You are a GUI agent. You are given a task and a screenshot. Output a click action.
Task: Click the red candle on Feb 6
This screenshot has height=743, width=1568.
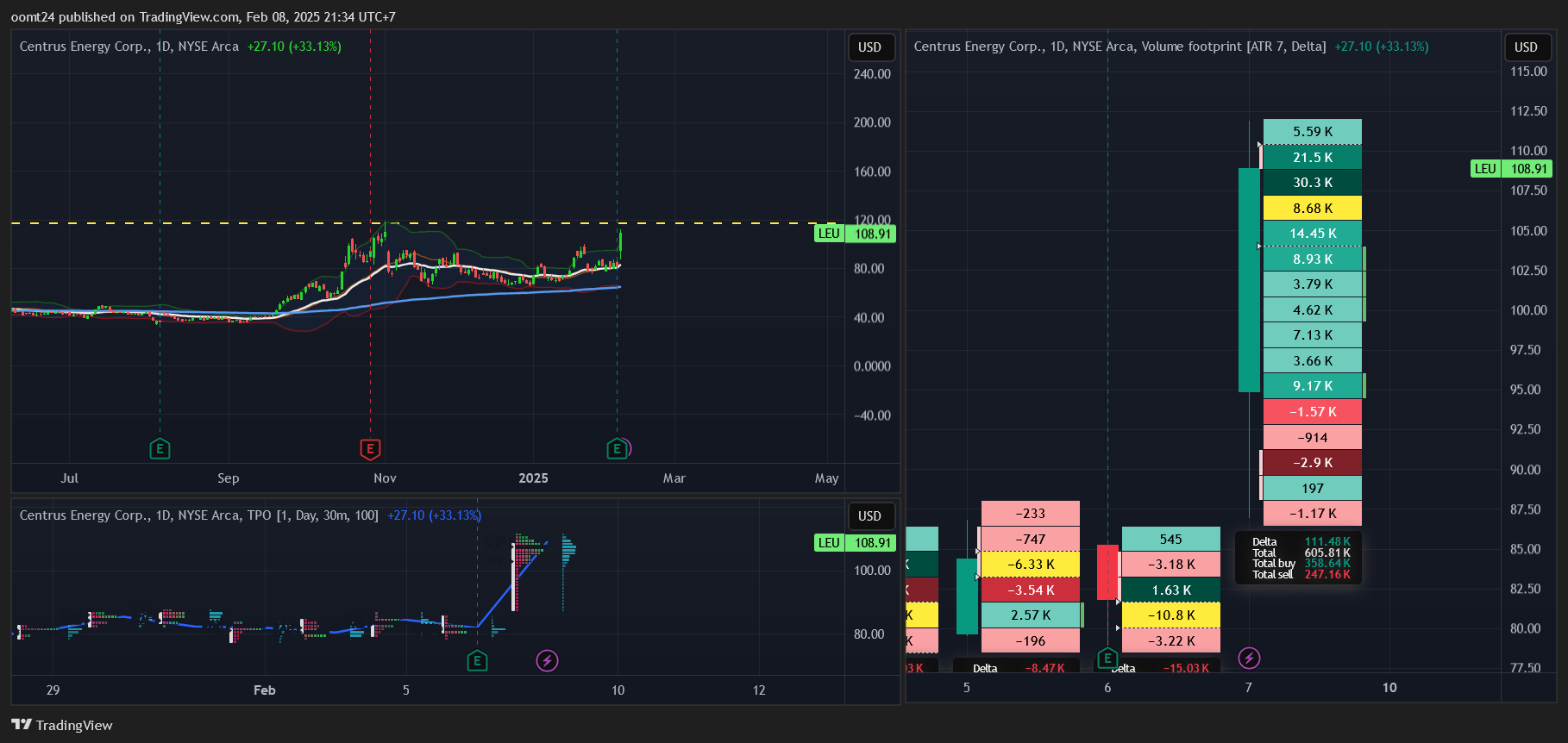(x=1107, y=571)
